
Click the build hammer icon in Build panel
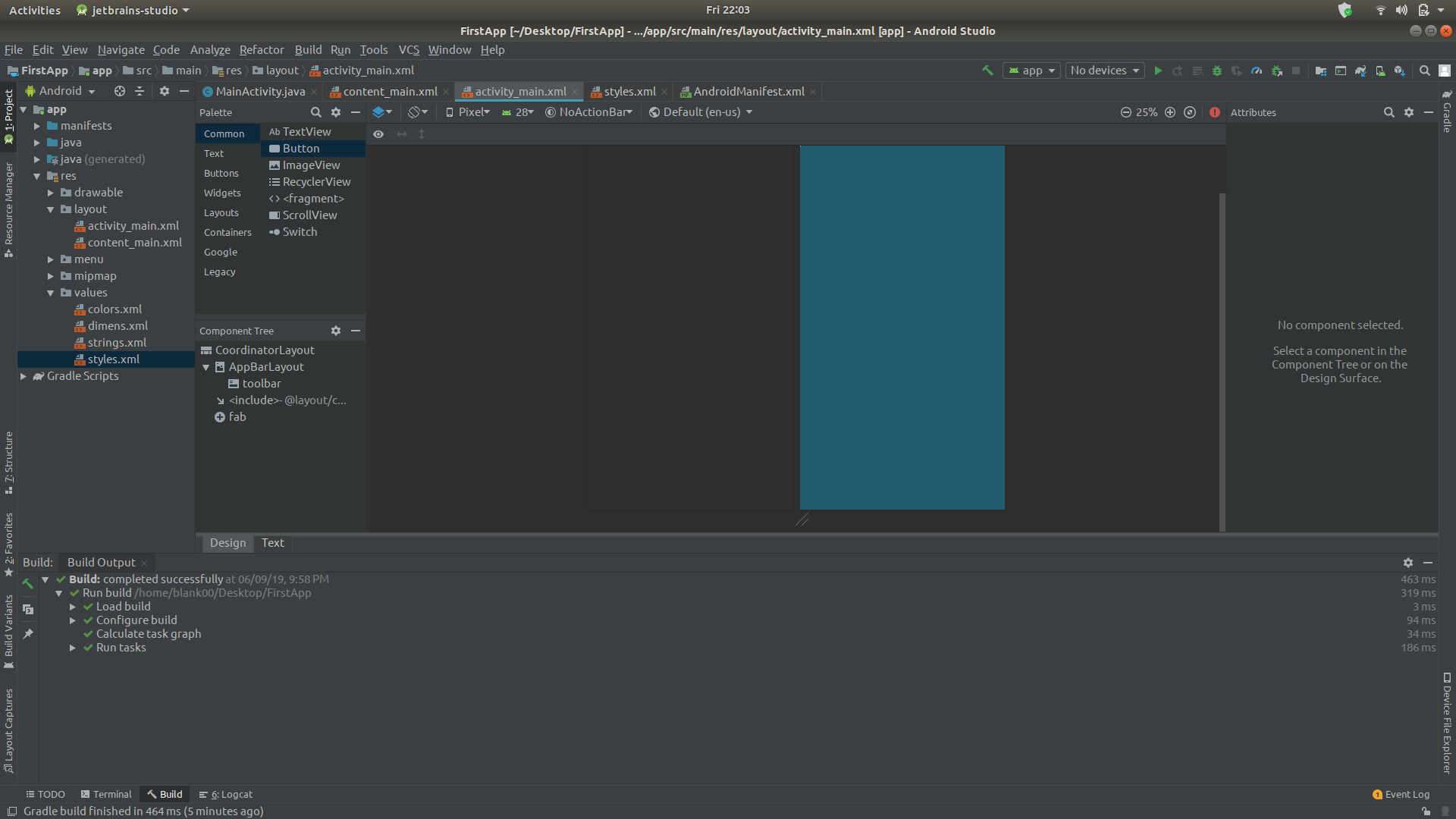point(28,584)
